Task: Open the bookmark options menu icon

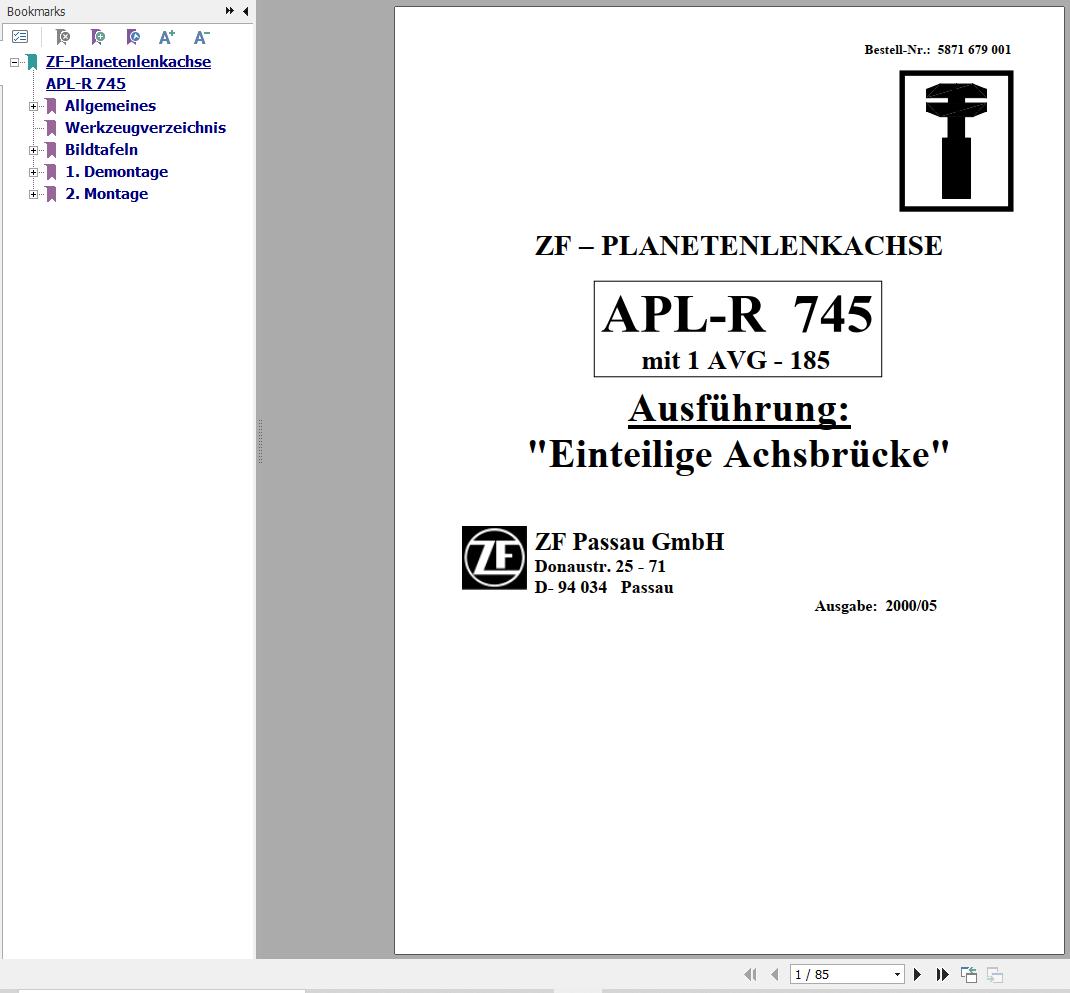Action: pyautogui.click(x=20, y=36)
